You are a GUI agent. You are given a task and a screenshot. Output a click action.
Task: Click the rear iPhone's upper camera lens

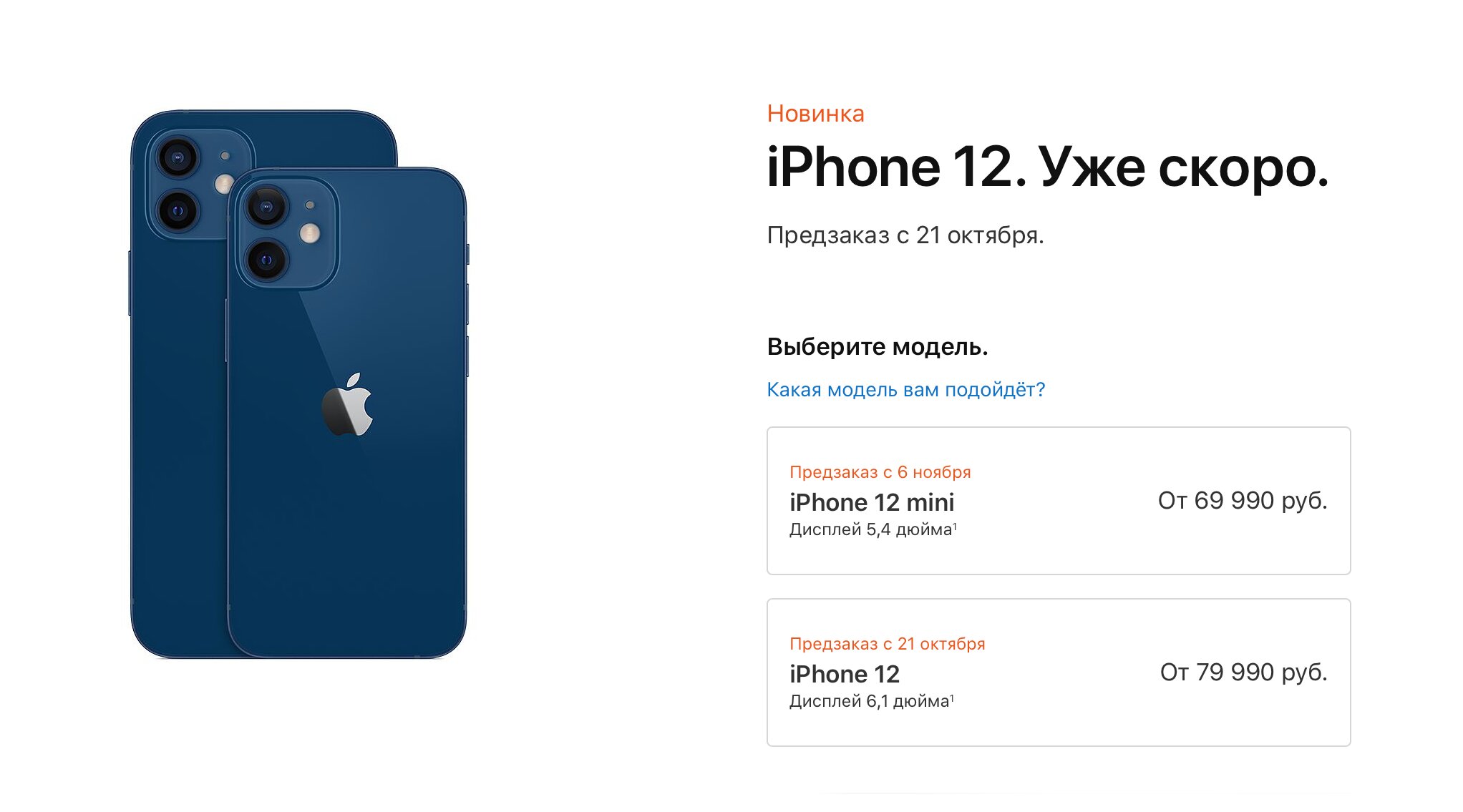point(177,157)
